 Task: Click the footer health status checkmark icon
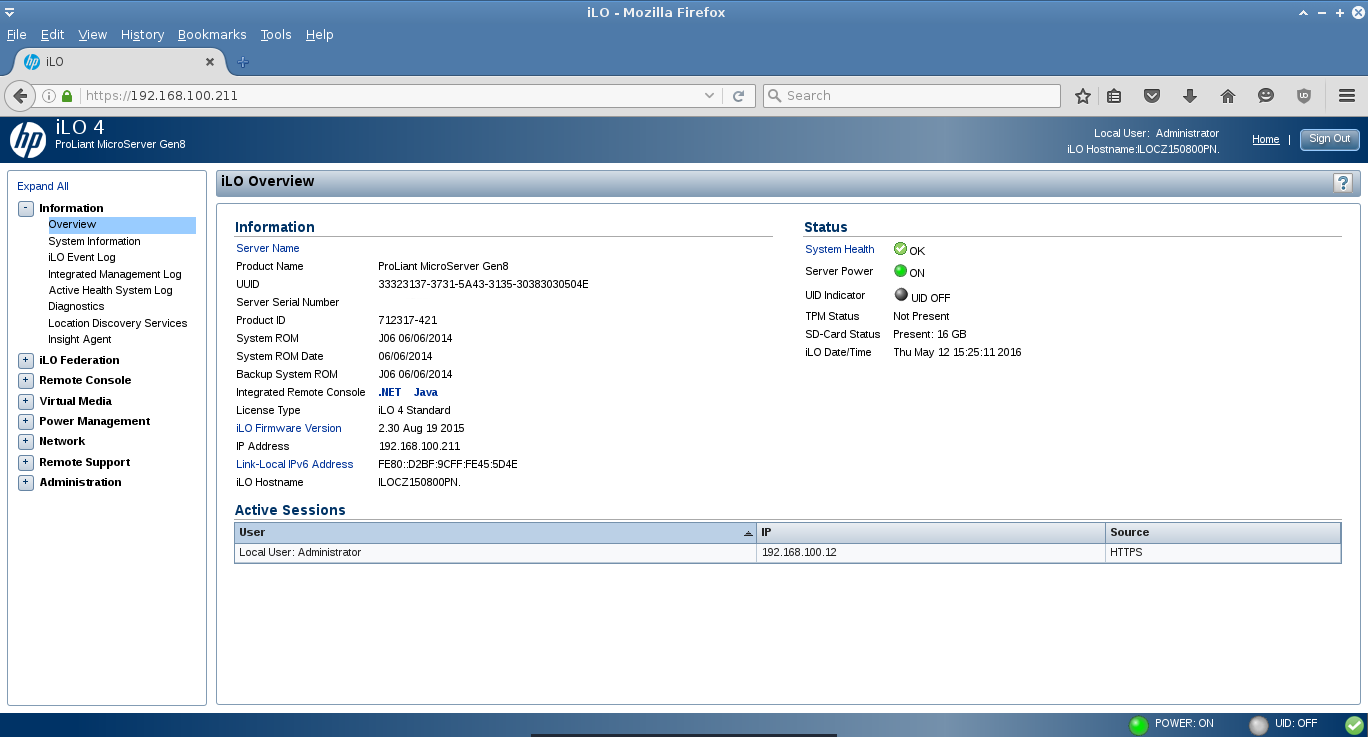(x=1354, y=725)
